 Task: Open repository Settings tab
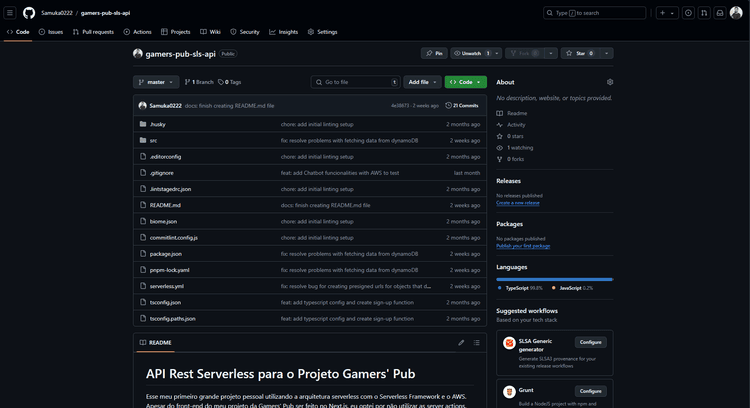point(322,32)
